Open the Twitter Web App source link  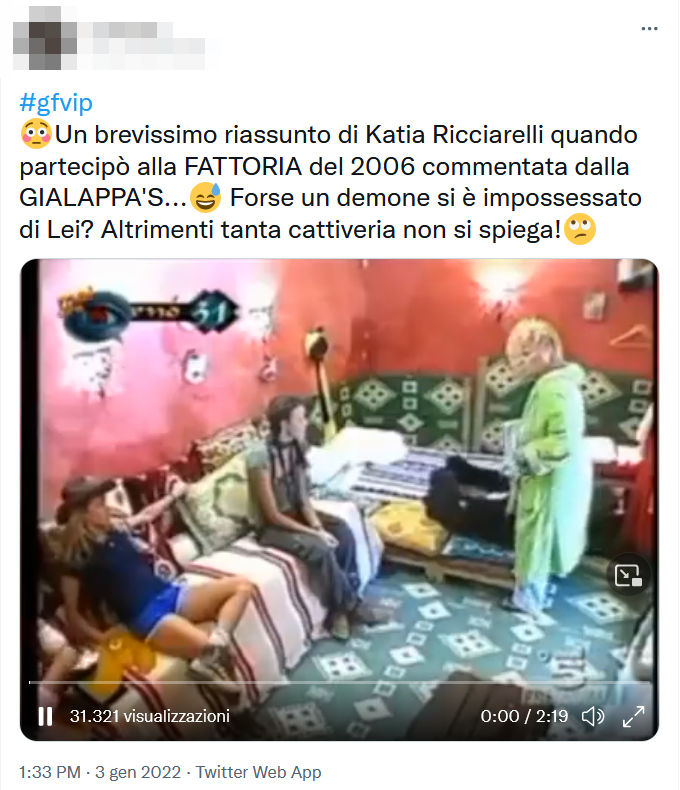click(258, 772)
